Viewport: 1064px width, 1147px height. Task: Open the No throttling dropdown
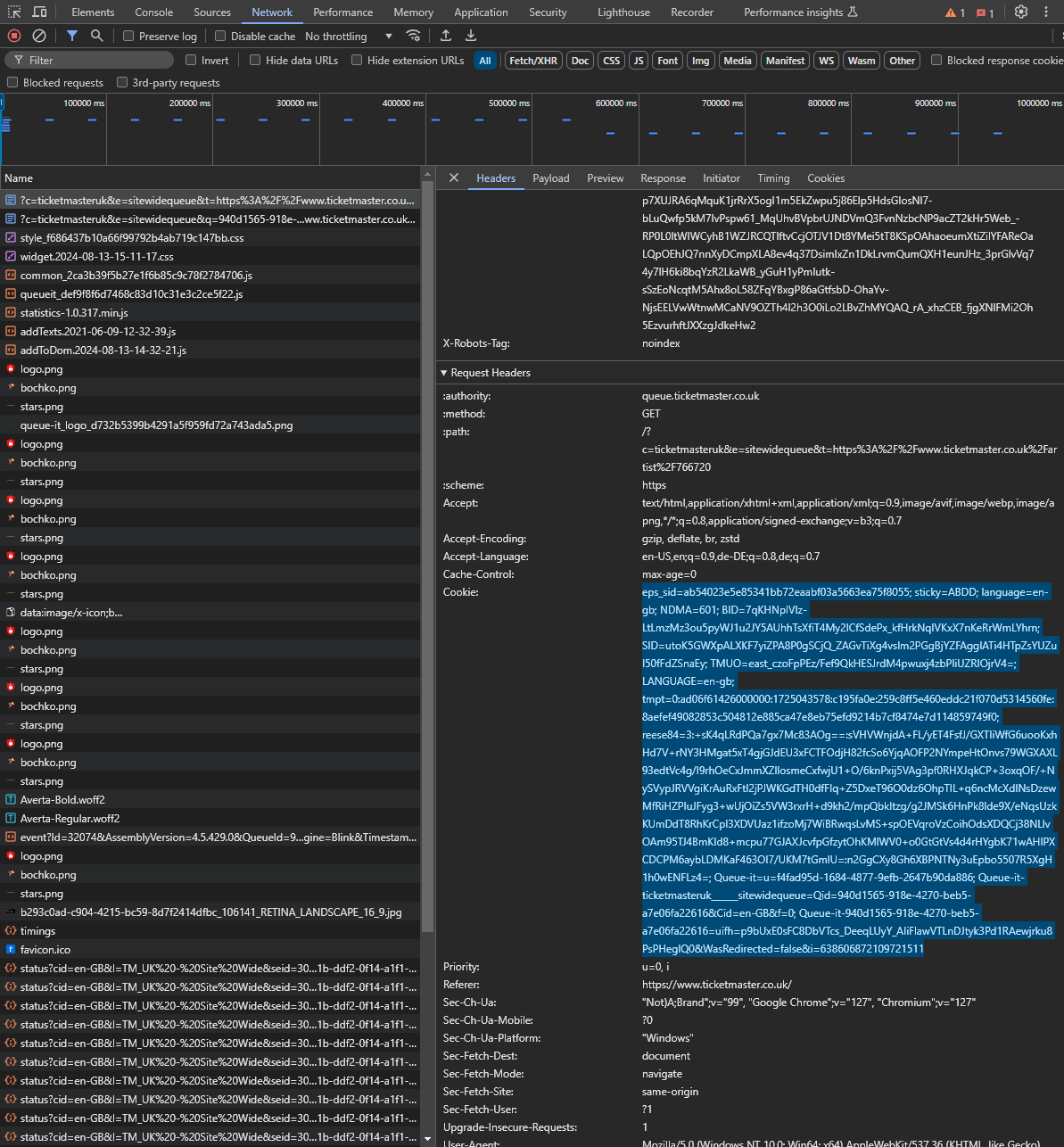pyautogui.click(x=348, y=37)
